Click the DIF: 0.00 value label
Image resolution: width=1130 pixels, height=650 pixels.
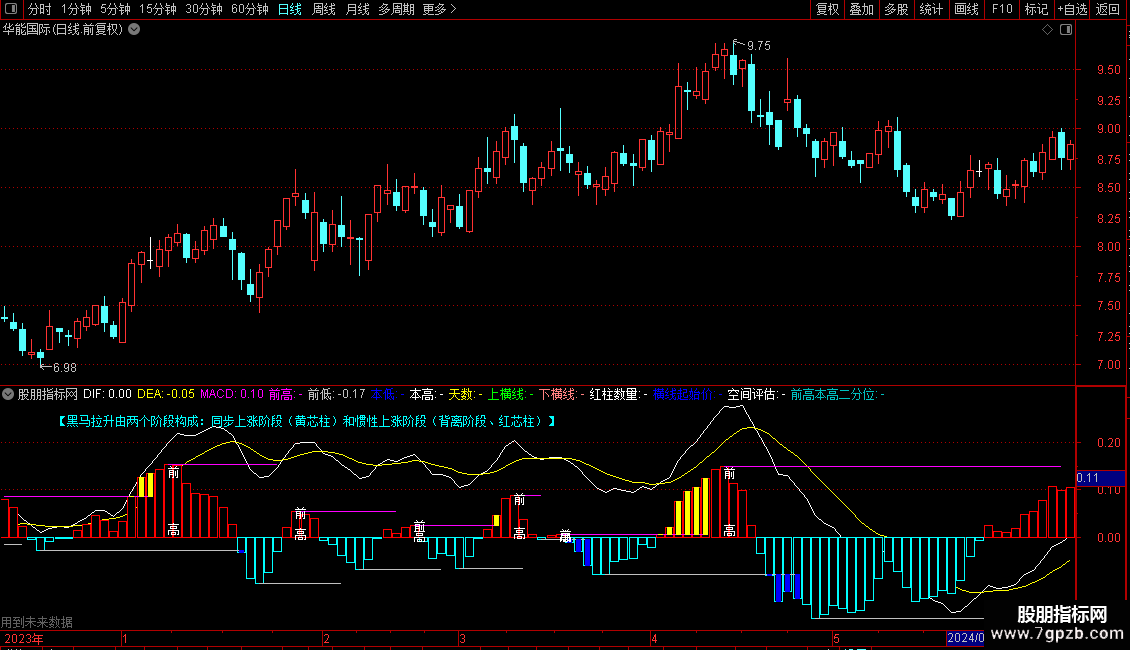(107, 394)
